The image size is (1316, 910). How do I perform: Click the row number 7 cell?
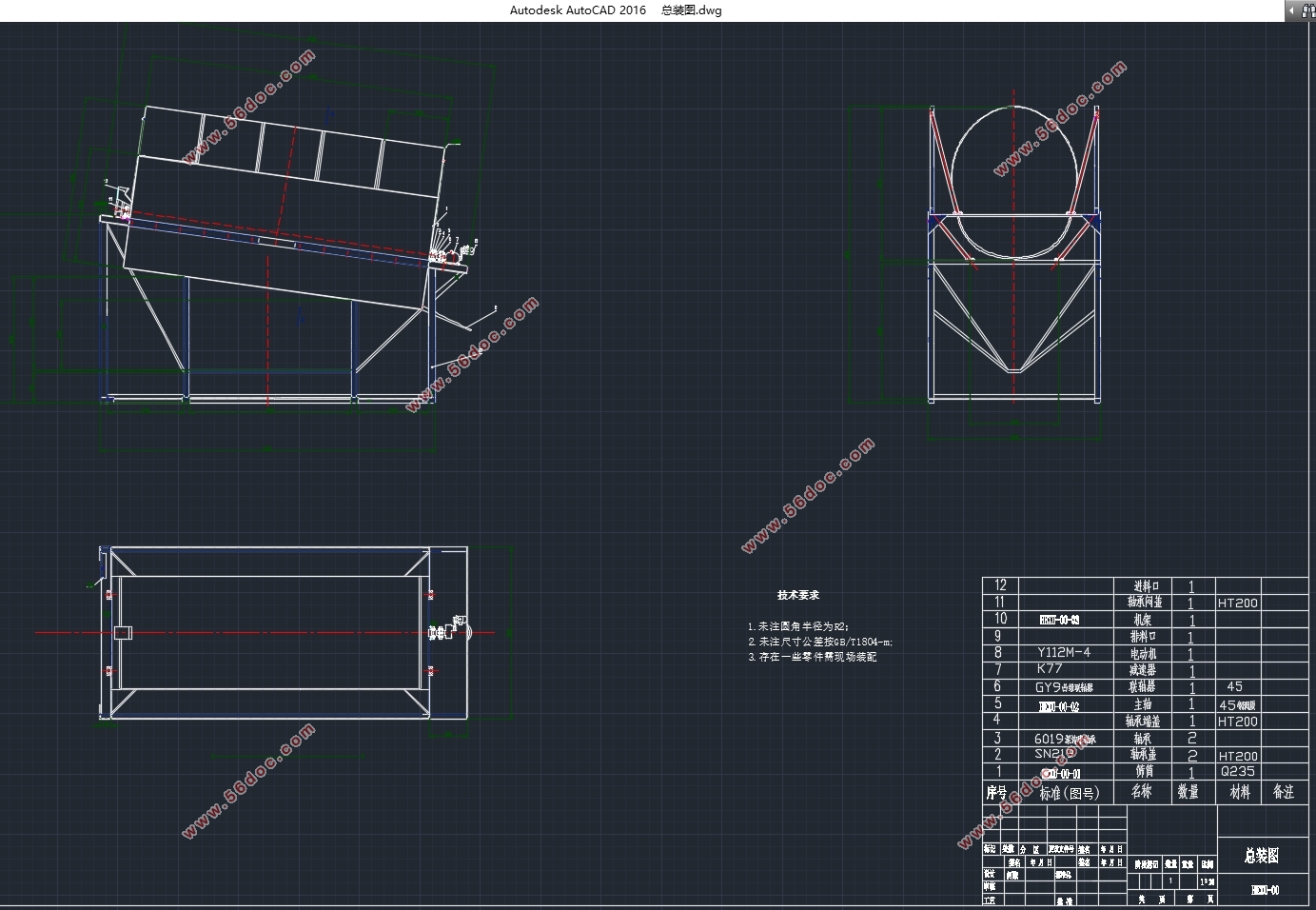pos(998,669)
